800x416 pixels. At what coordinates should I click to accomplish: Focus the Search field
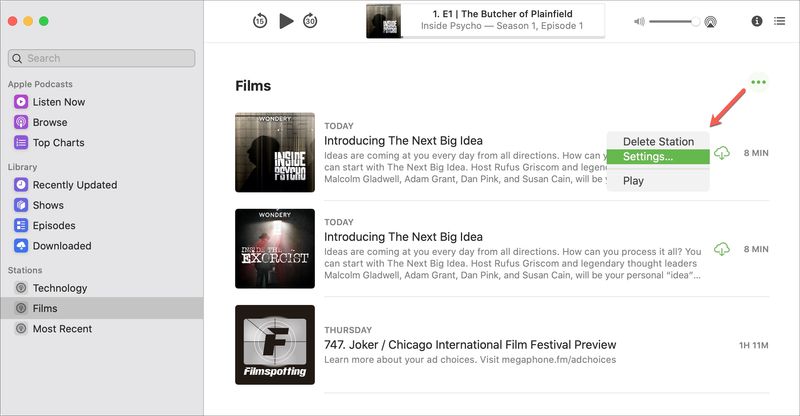102,58
